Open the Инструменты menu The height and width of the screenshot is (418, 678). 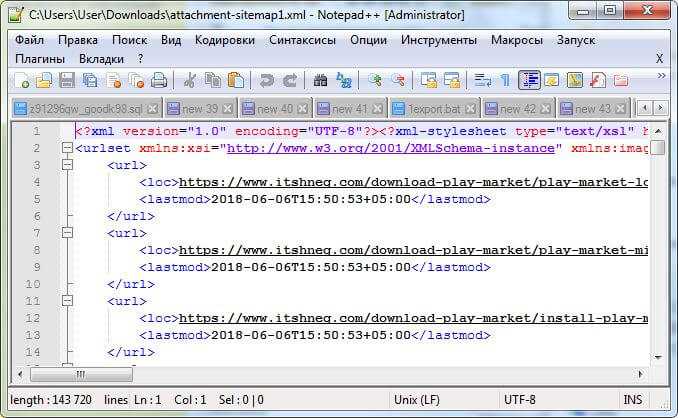click(438, 40)
